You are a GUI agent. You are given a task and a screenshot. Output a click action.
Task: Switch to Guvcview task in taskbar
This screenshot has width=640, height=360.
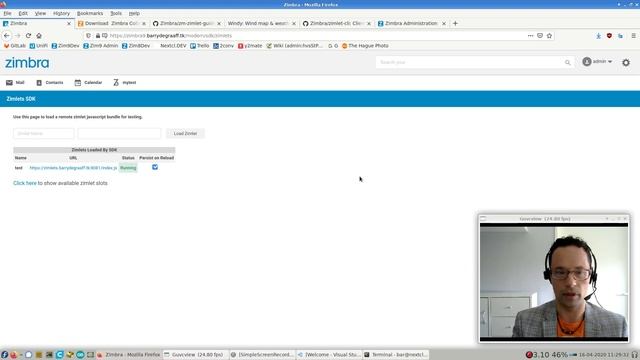[195, 355]
